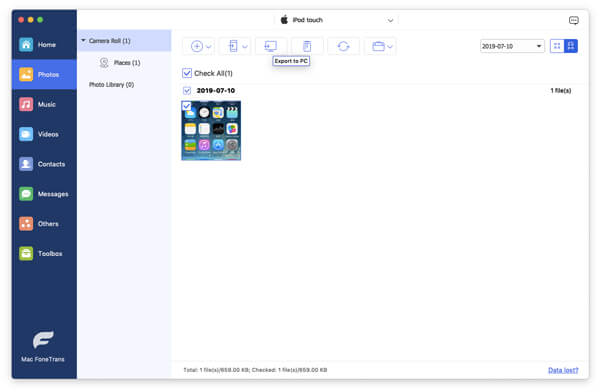This screenshot has width=600, height=392.
Task: Click the Messages label in sidebar
Action: [53, 194]
